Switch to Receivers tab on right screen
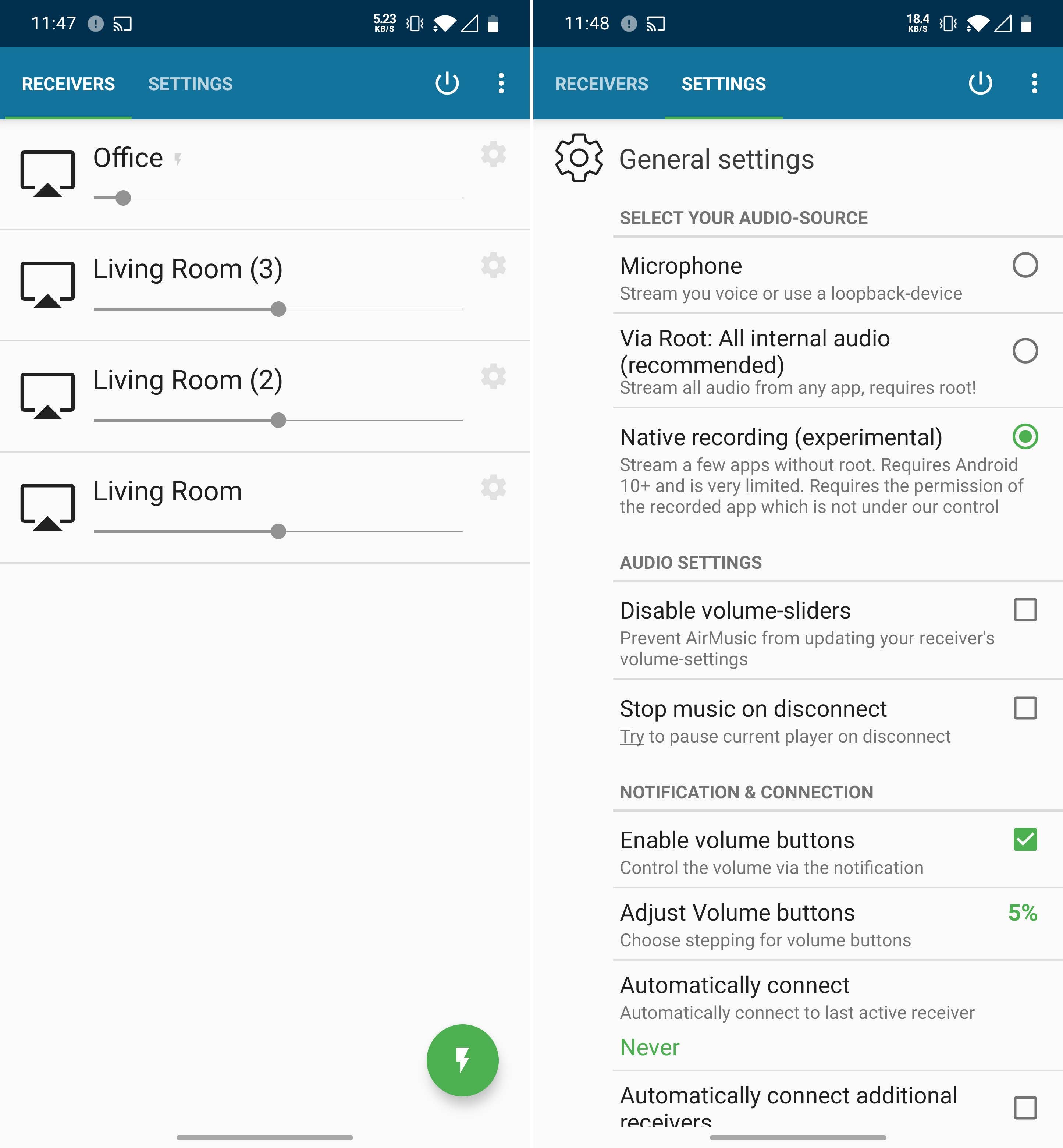The height and width of the screenshot is (1148, 1063). 601,84
